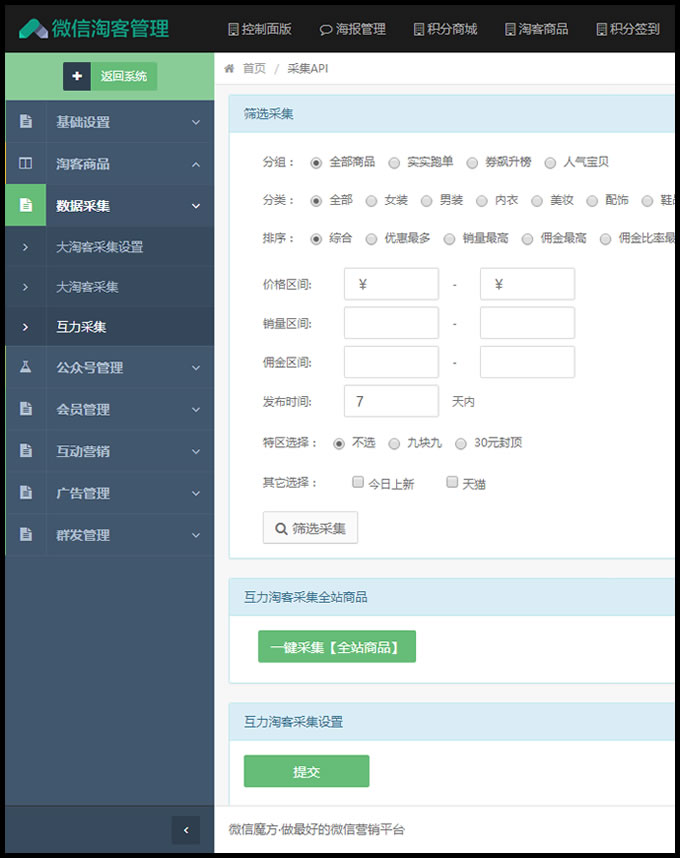Screen dimensions: 680x858
Task: Click the arrow icon before 大淘客采集设置
Action: pos(26,247)
